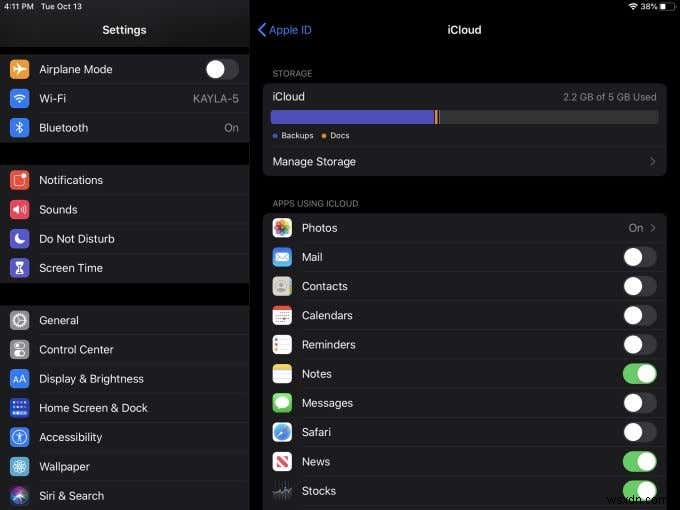Tap the KAYLA-5 network name
The width and height of the screenshot is (680, 510).
(216, 99)
